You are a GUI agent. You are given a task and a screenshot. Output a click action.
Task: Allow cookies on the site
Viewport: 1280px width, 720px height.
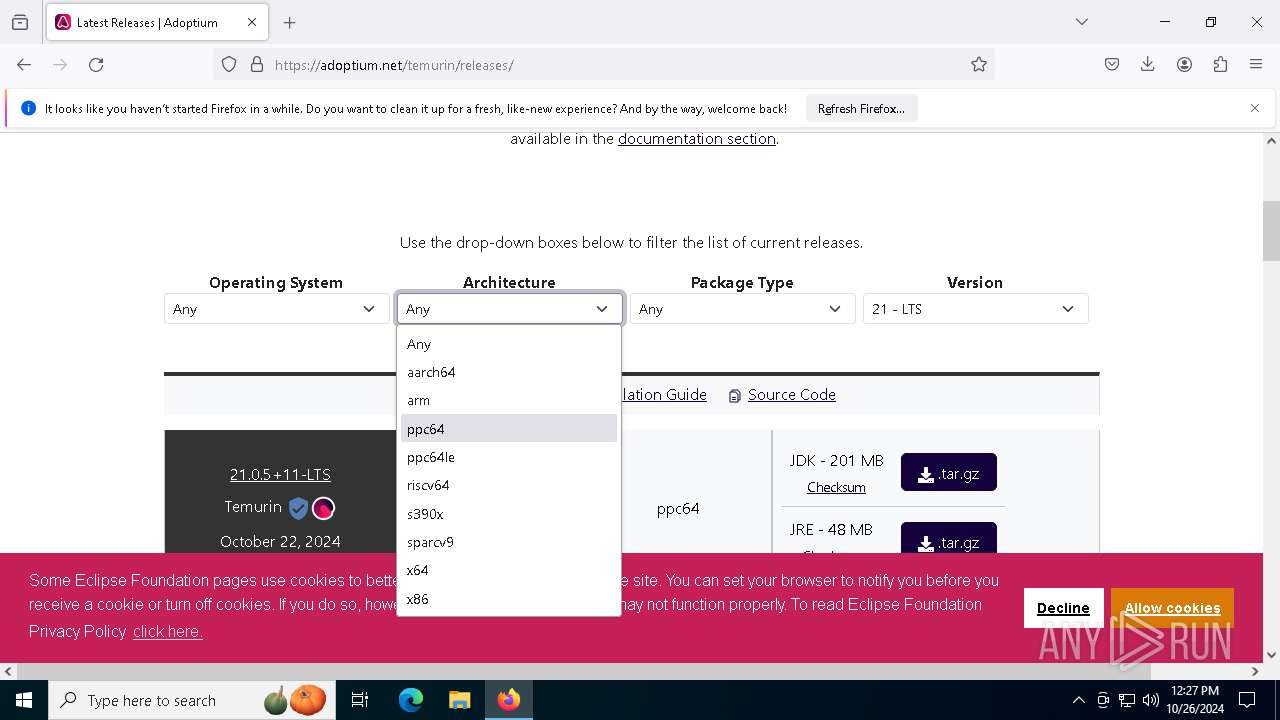coord(1172,608)
